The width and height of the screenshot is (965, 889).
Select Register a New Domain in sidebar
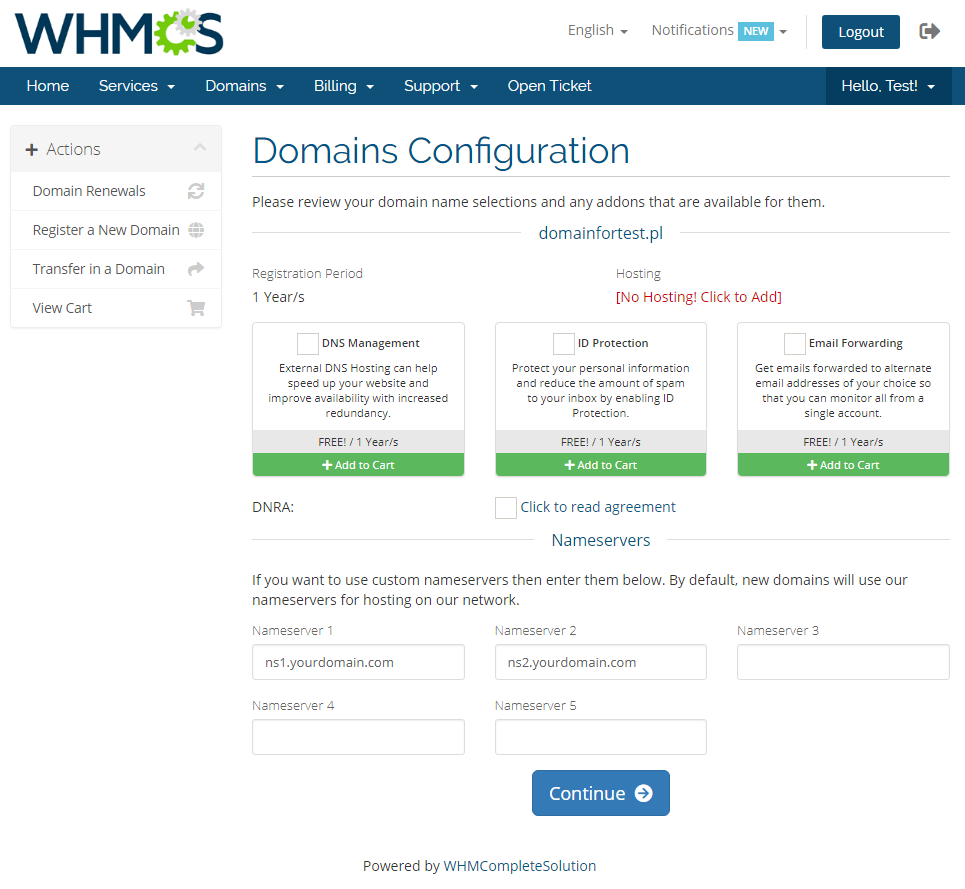pos(116,230)
